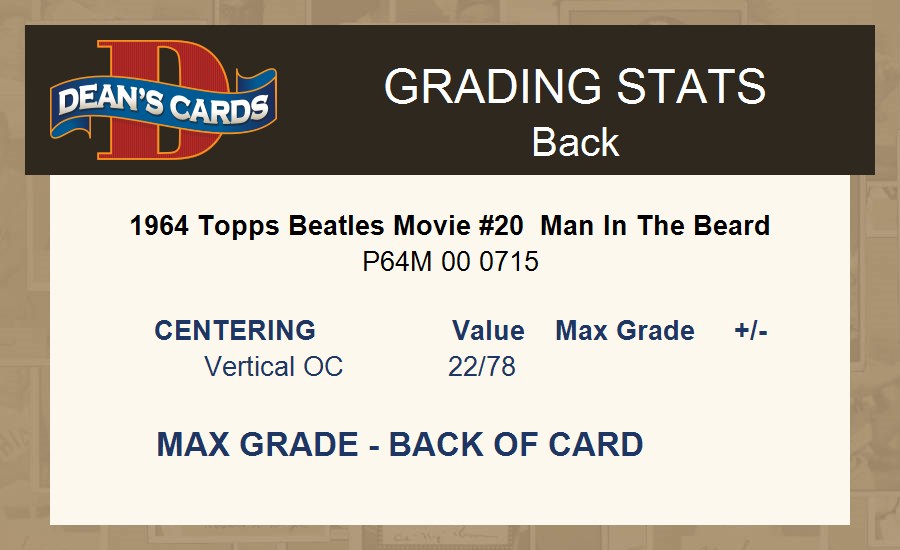The image size is (900, 550).
Task: Click the 1964 Topps Beatles Movie #20 title
Action: (326, 226)
